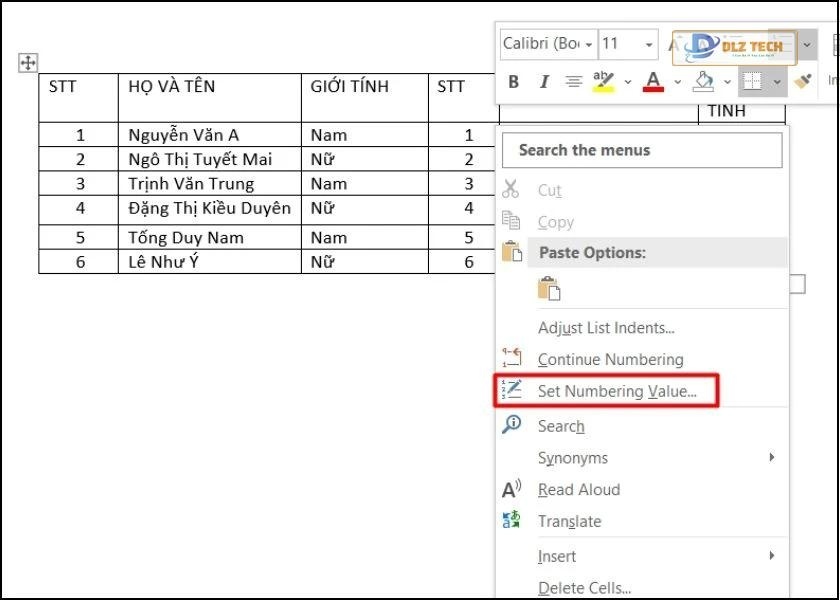Screen dimensions: 840x600
Task: Click the Format Painter brush icon
Action: [802, 81]
